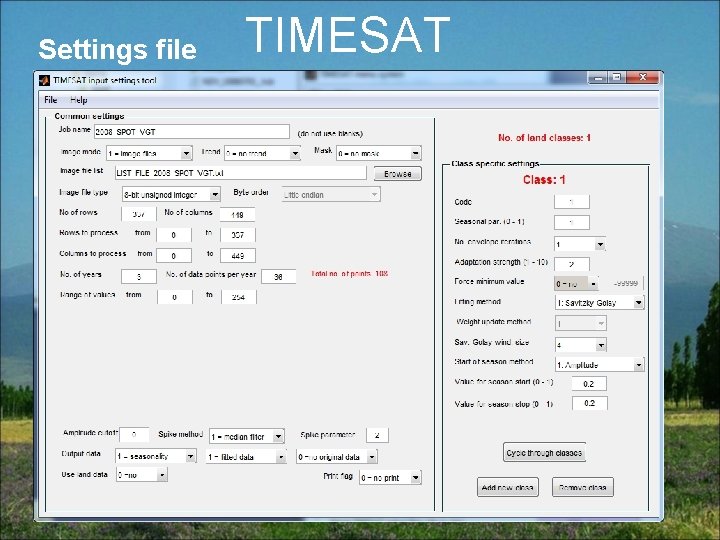Image resolution: width=720 pixels, height=540 pixels.
Task: Open the Start of season method dropdown
Action: (600, 365)
